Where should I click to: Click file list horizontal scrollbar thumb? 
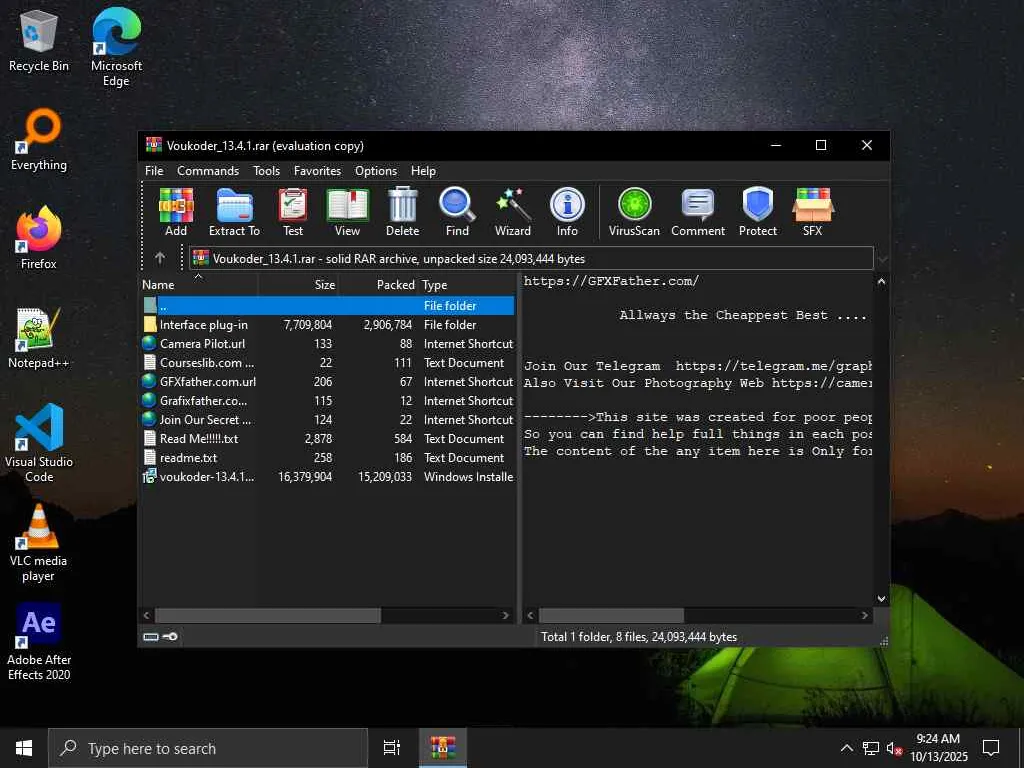point(268,615)
